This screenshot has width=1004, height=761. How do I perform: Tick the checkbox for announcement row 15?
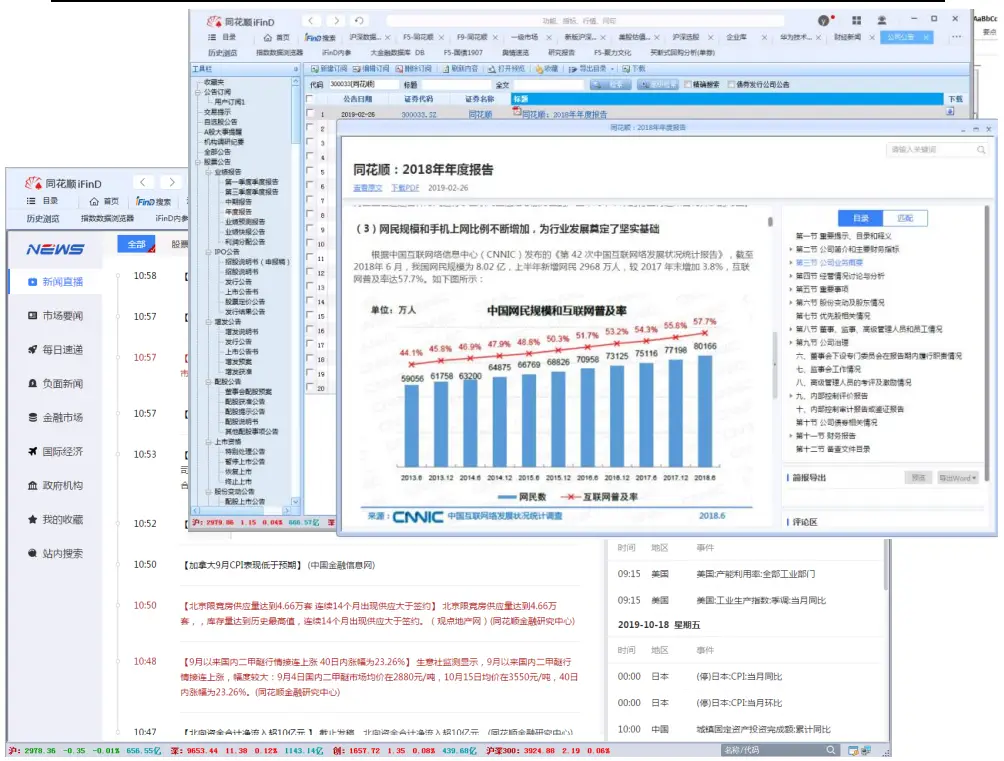coord(310,315)
